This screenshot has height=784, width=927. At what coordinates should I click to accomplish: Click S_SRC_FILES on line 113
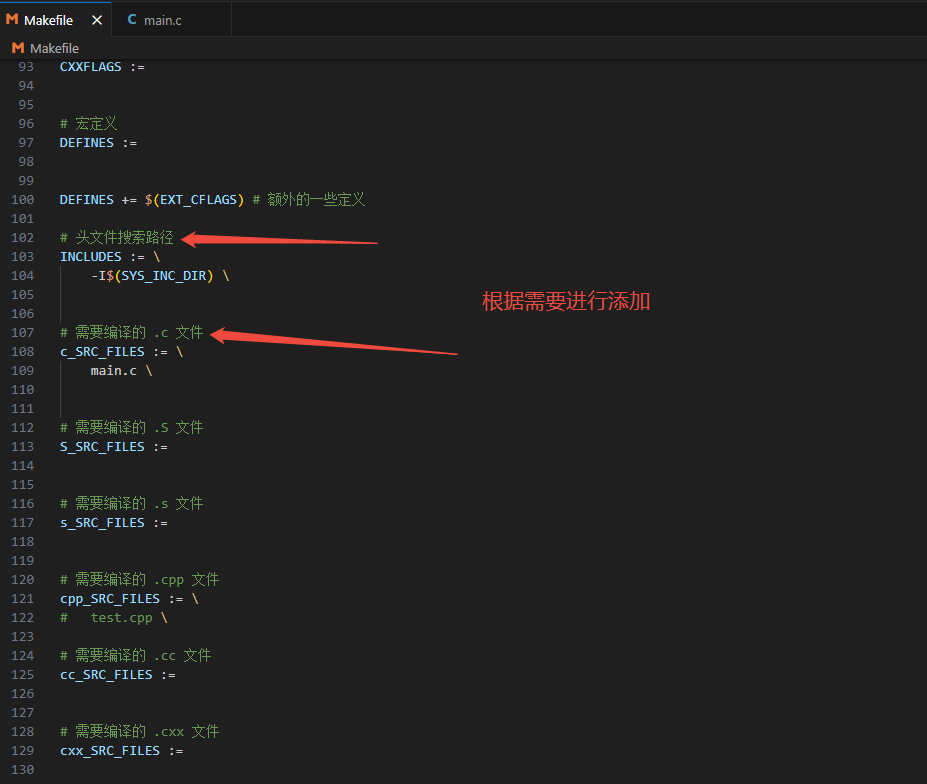pyautogui.click(x=102, y=447)
